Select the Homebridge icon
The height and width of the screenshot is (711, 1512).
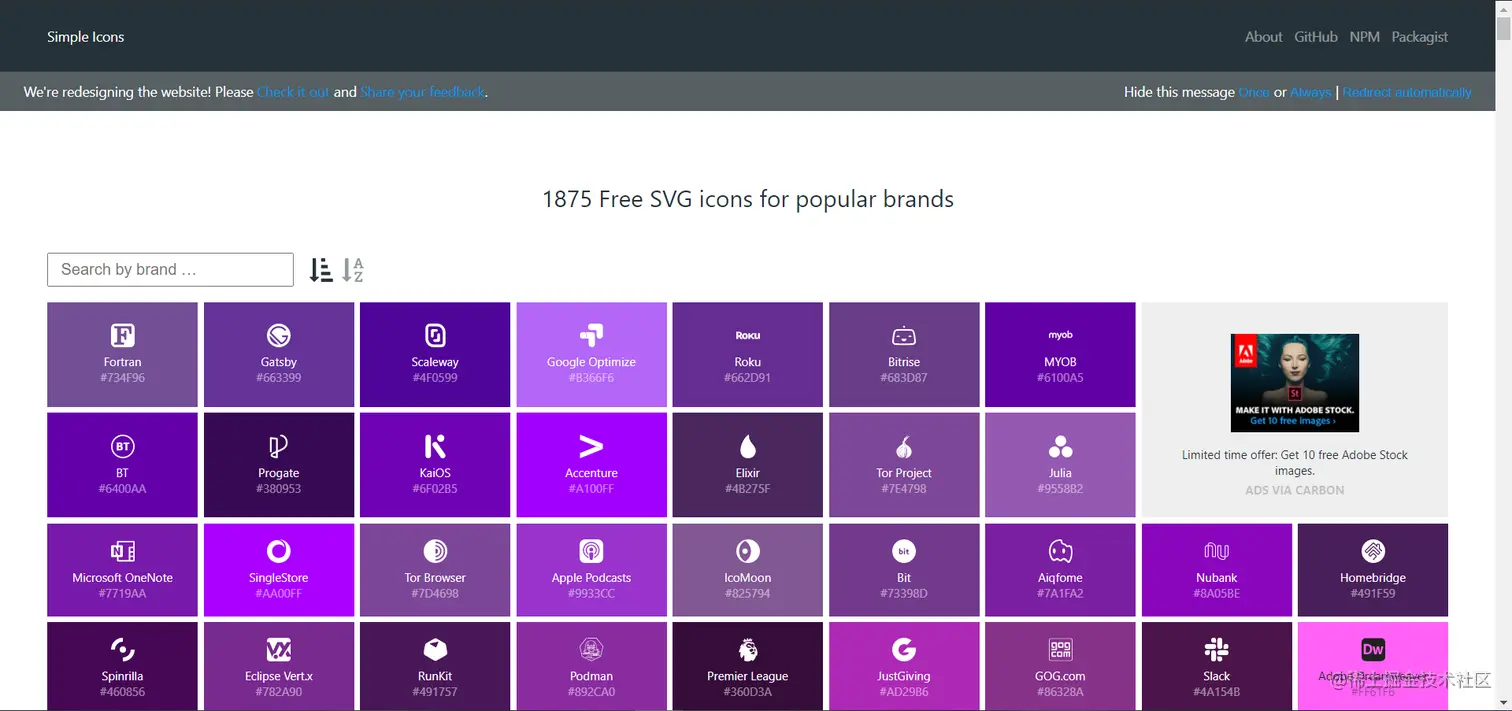pyautogui.click(x=1373, y=551)
